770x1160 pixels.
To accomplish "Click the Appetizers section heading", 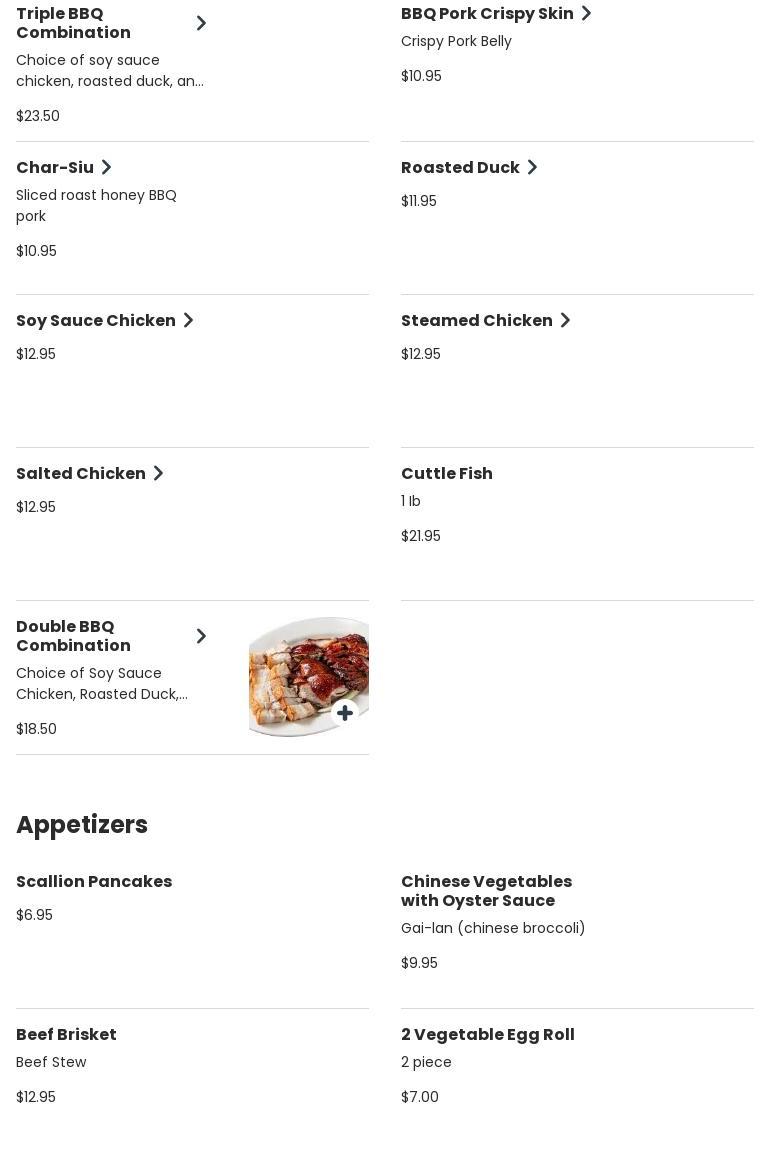I will [x=82, y=825].
